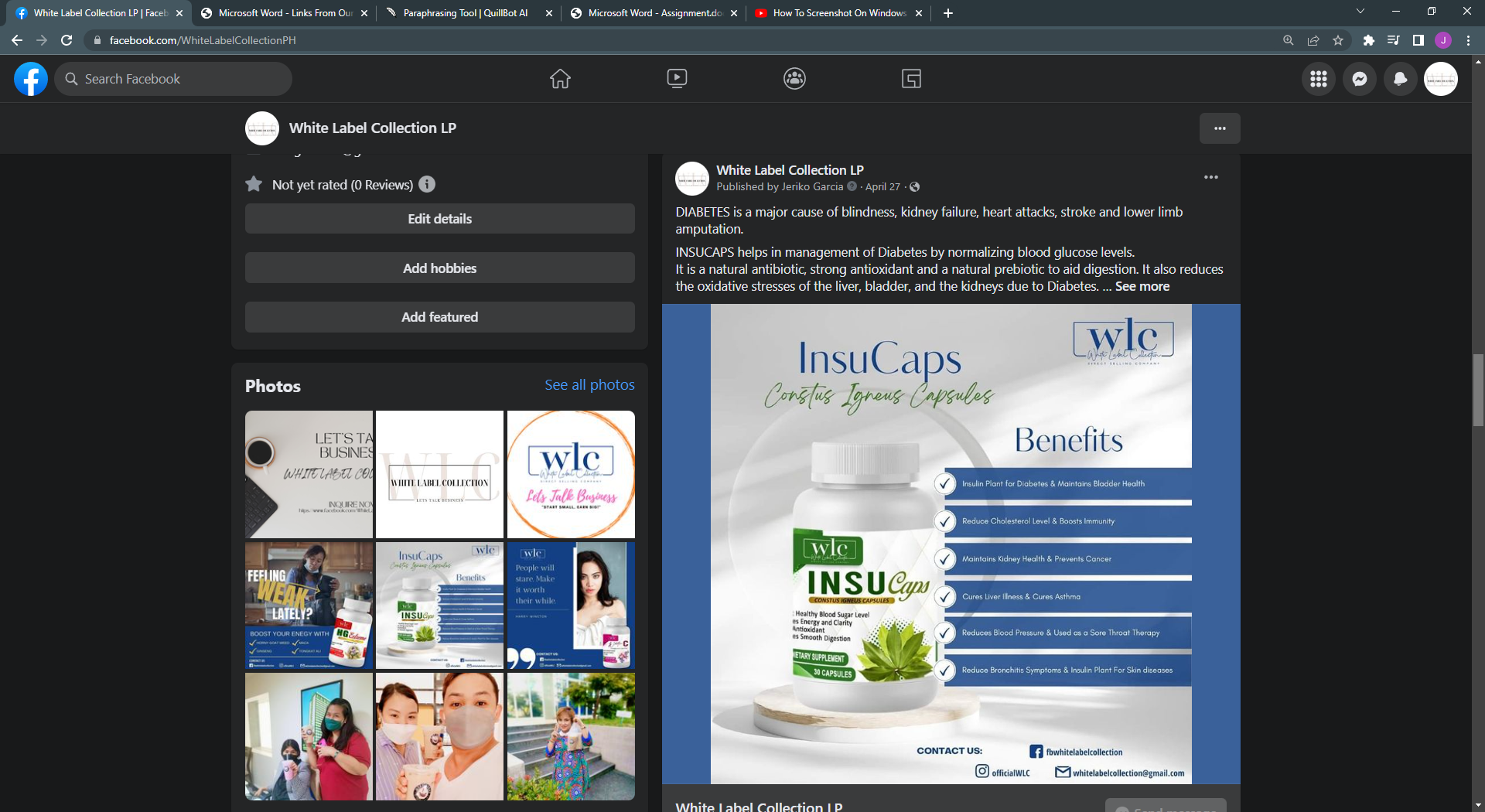Open the wlc Lets Talk Business circle thumbnail

click(x=571, y=474)
